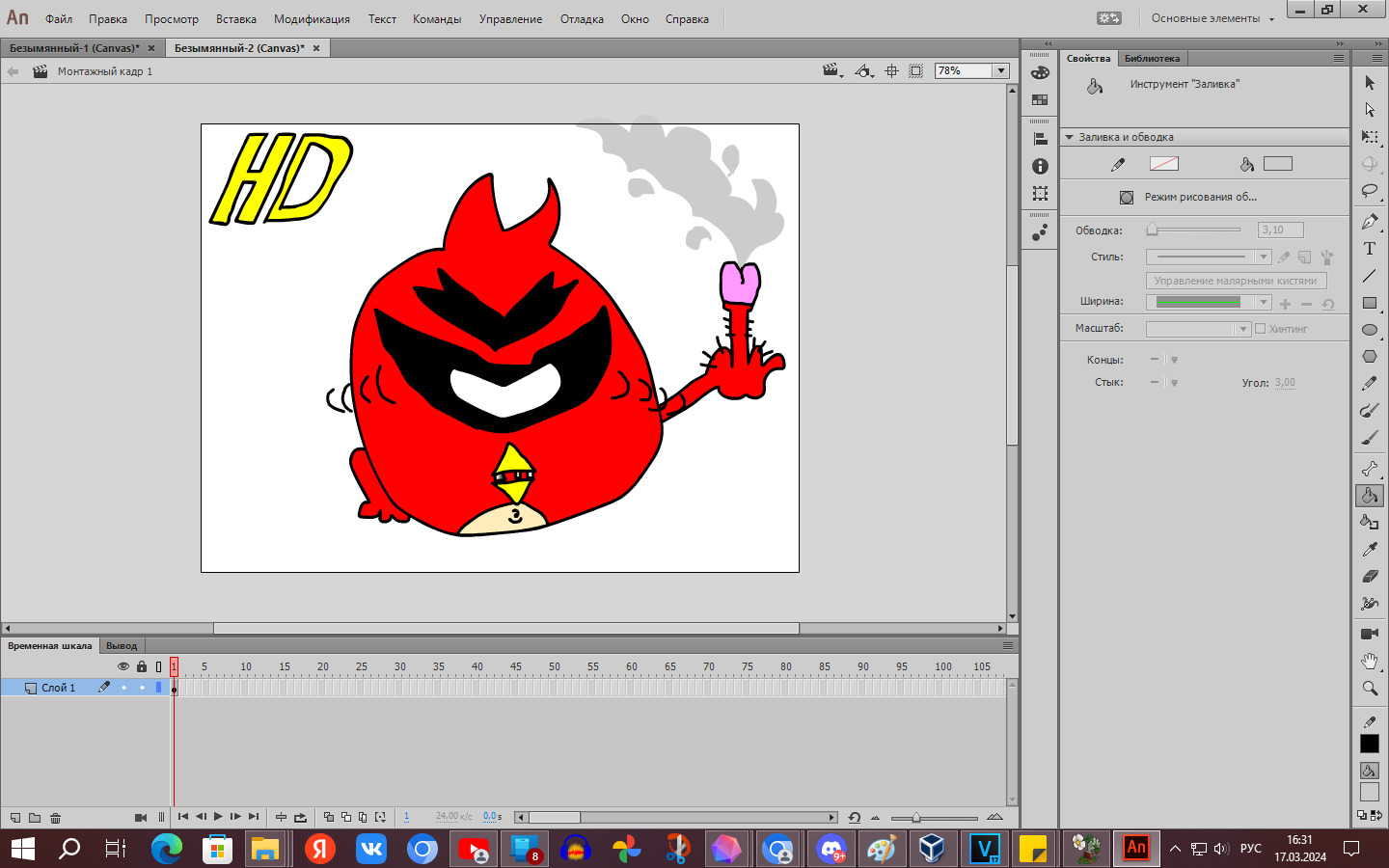Select the Rectangle tool
The width and height of the screenshot is (1389, 868).
coord(1369,303)
